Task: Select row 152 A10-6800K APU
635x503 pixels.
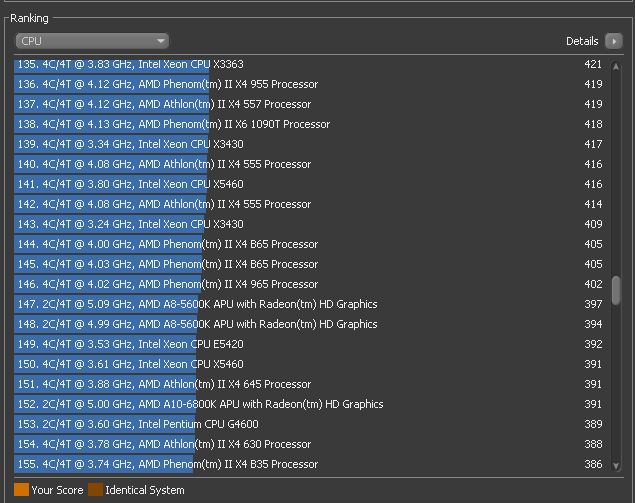Action: point(311,404)
